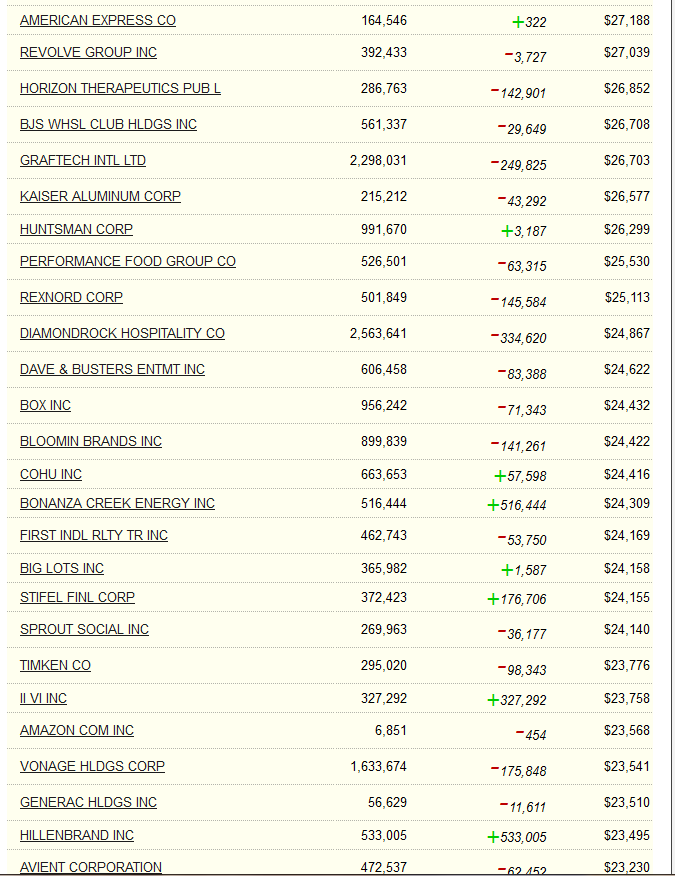
Task: Select Amazon's 6,851 shares value
Action: tap(391, 731)
